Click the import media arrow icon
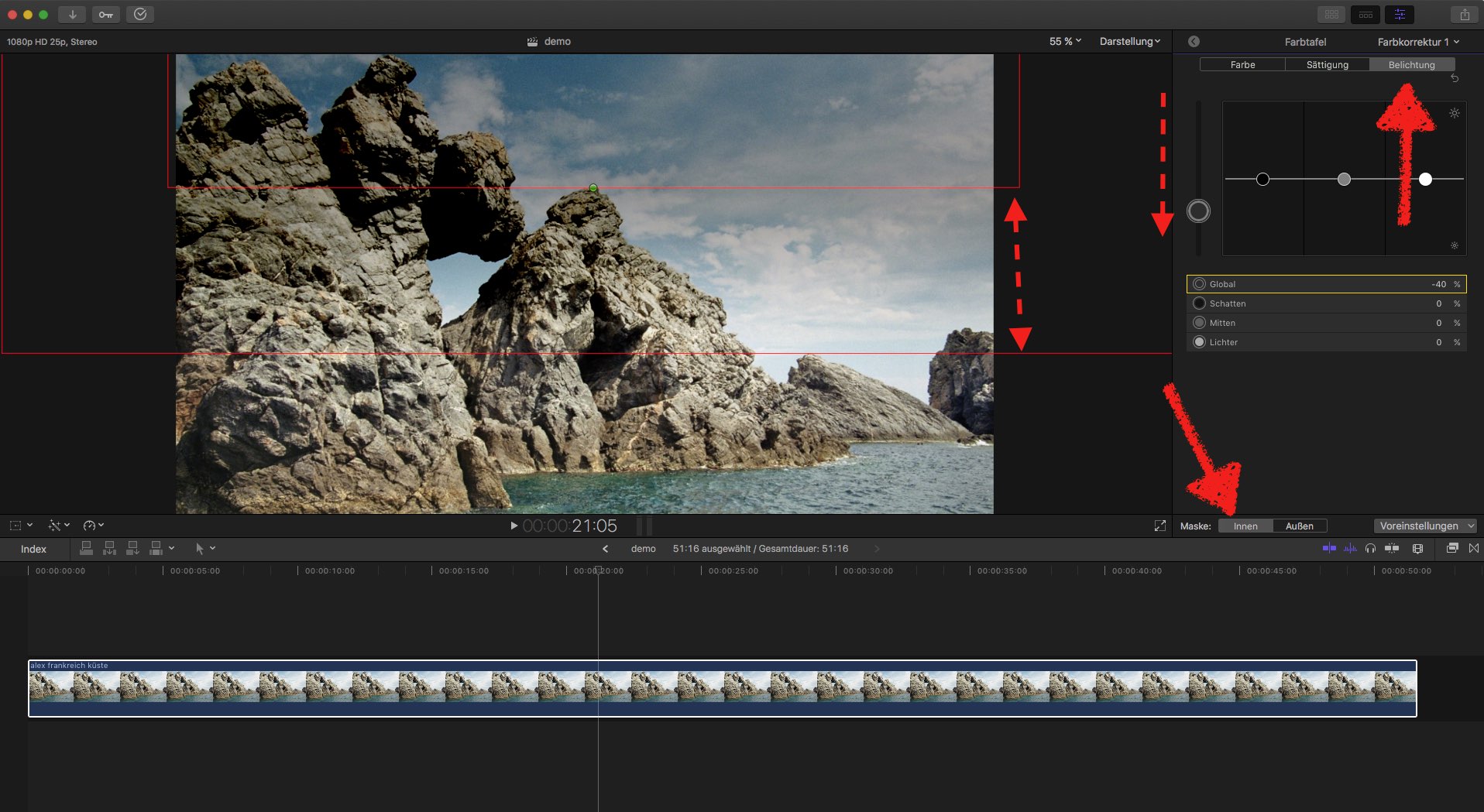This screenshot has height=812, width=1484. coord(72,15)
